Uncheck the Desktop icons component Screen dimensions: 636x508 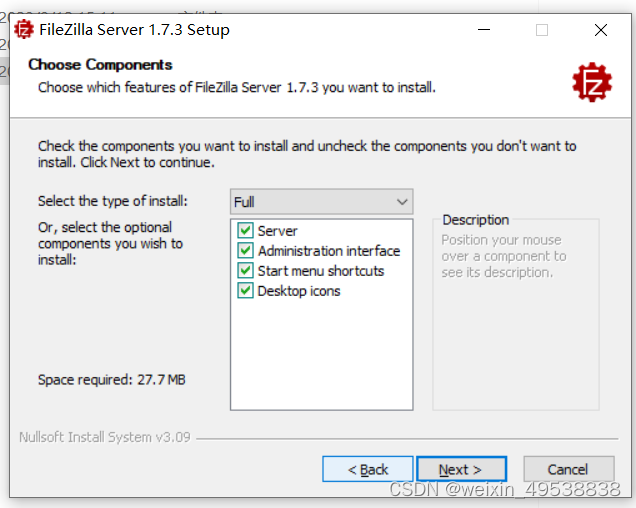245,291
